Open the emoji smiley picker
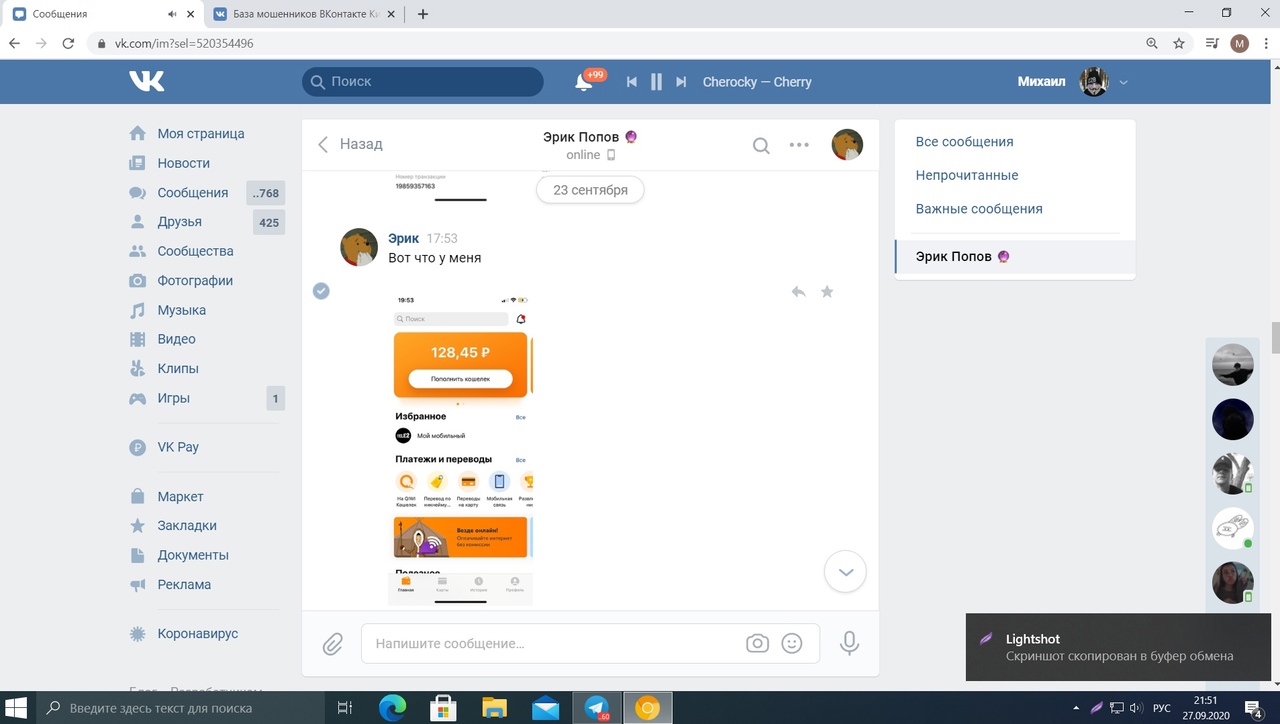 [x=792, y=644]
